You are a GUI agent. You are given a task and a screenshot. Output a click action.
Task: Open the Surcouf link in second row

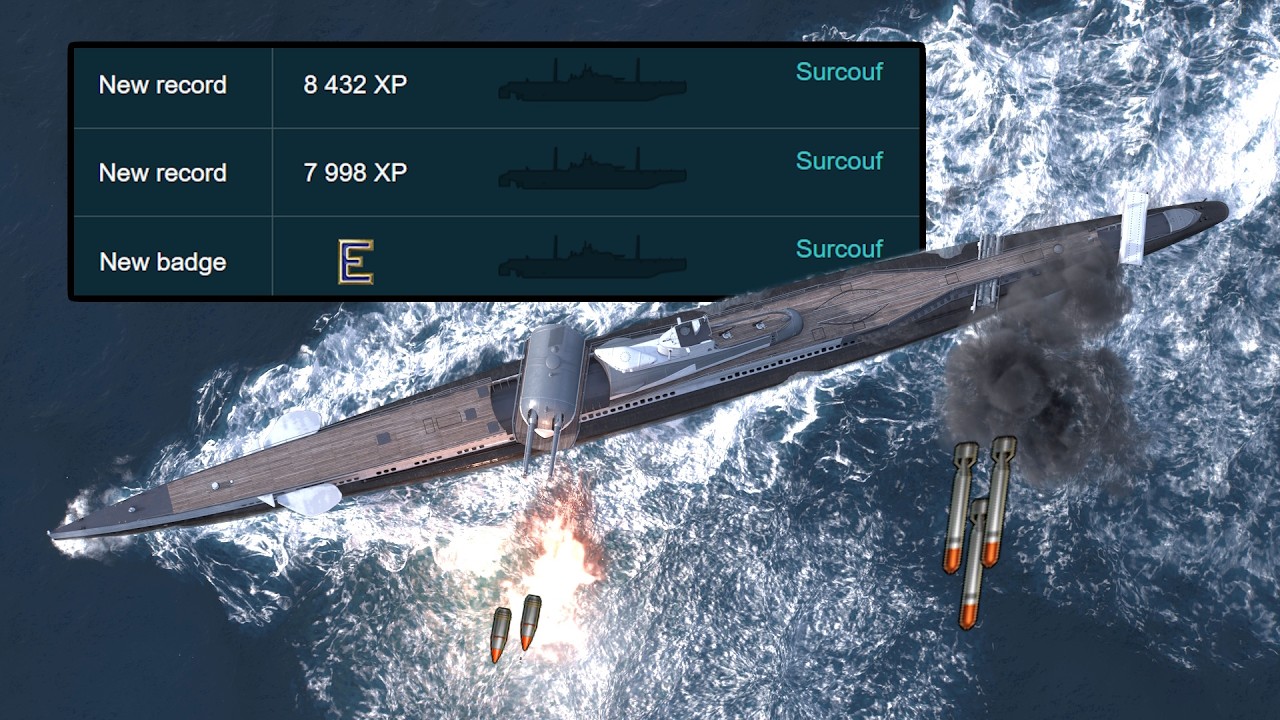coord(839,160)
